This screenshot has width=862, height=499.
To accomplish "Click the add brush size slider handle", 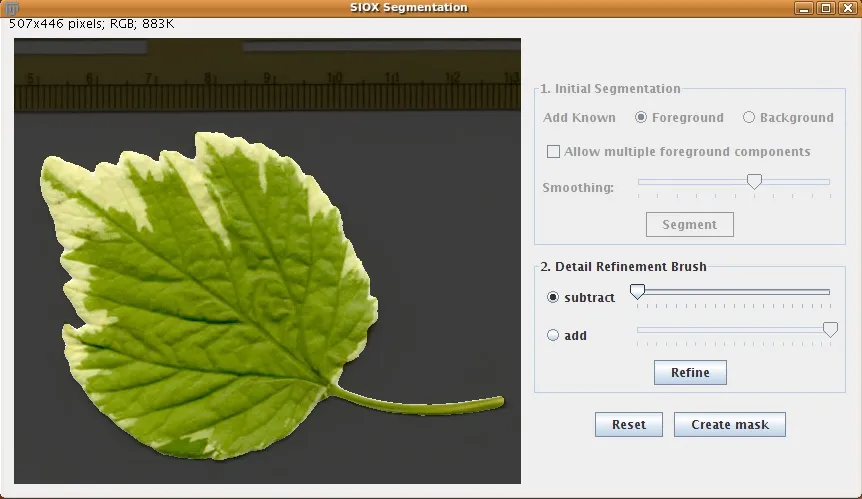I will pos(829,329).
